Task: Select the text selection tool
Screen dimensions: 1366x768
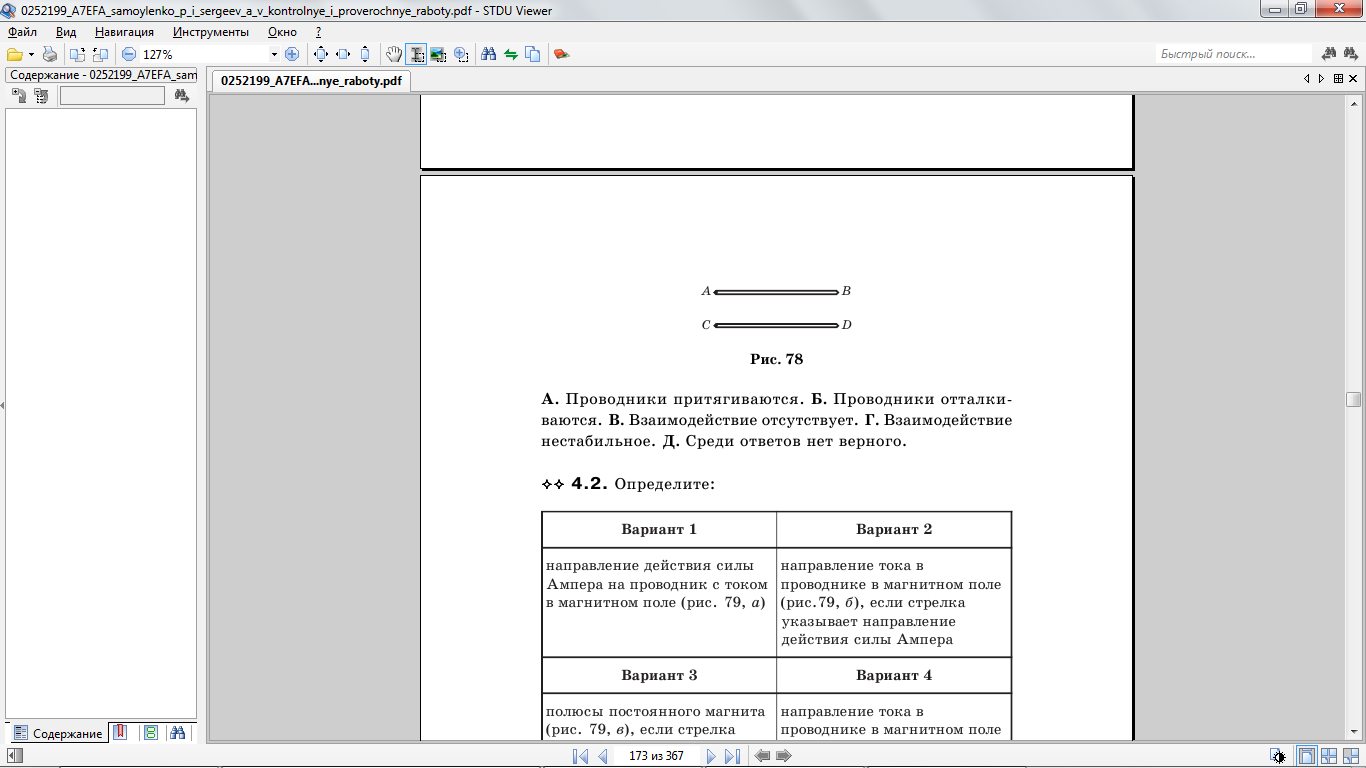Action: [416, 54]
